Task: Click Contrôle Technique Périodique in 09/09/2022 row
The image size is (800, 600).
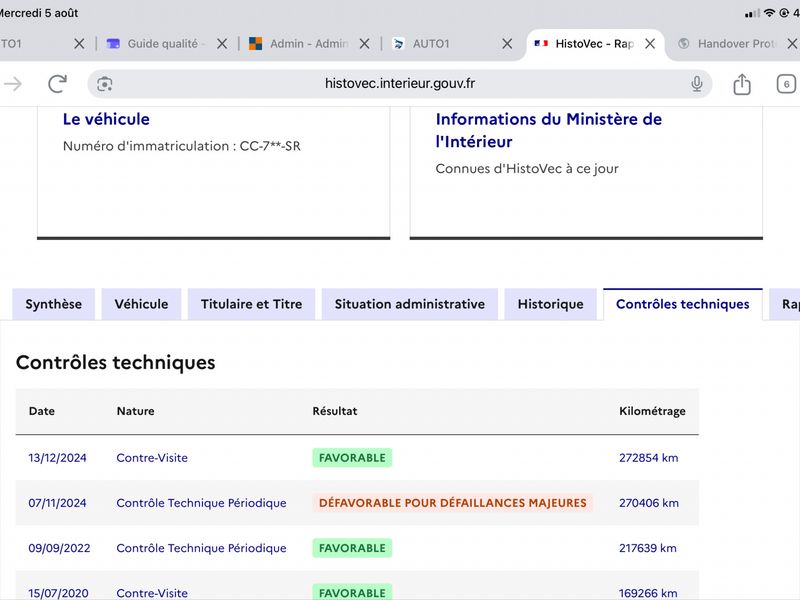Action: pyautogui.click(x=201, y=548)
